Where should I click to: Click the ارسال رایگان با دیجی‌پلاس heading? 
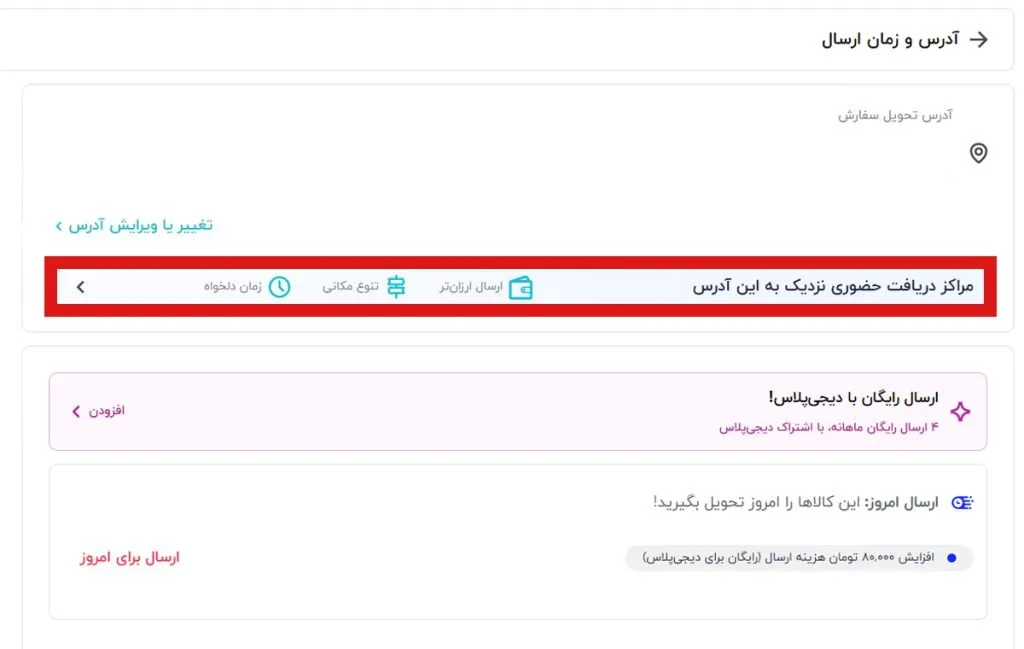(853, 398)
